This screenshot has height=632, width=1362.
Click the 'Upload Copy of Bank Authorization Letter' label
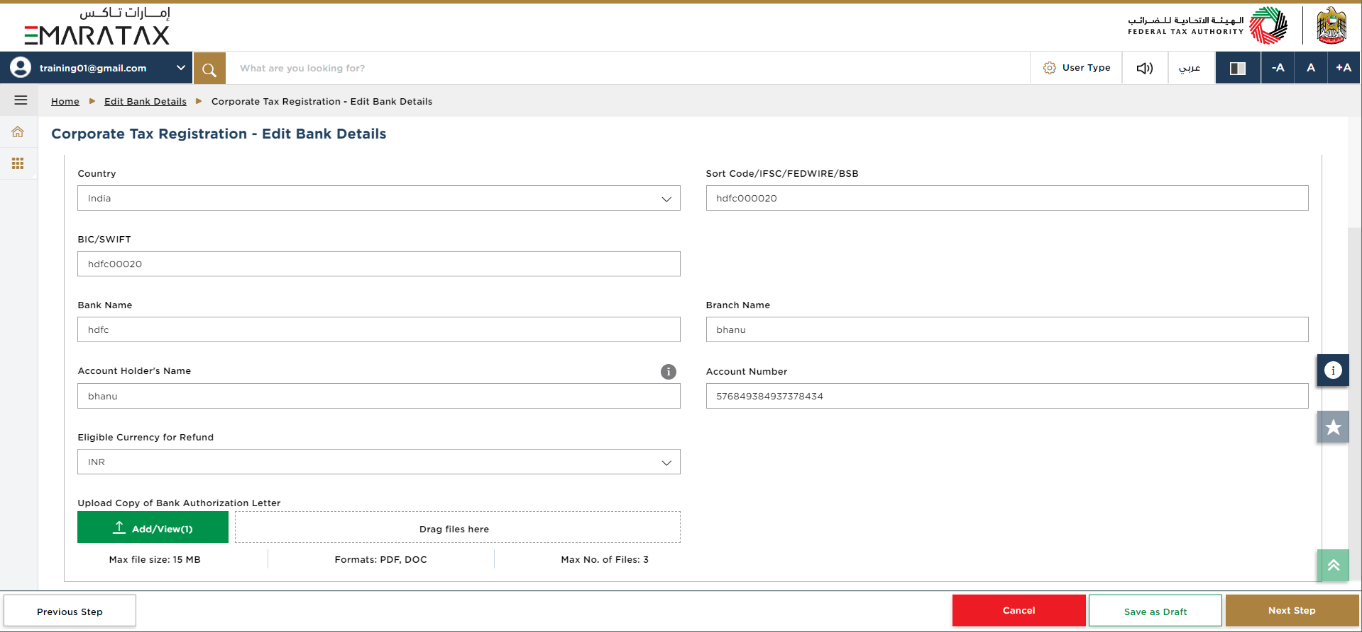click(x=179, y=503)
